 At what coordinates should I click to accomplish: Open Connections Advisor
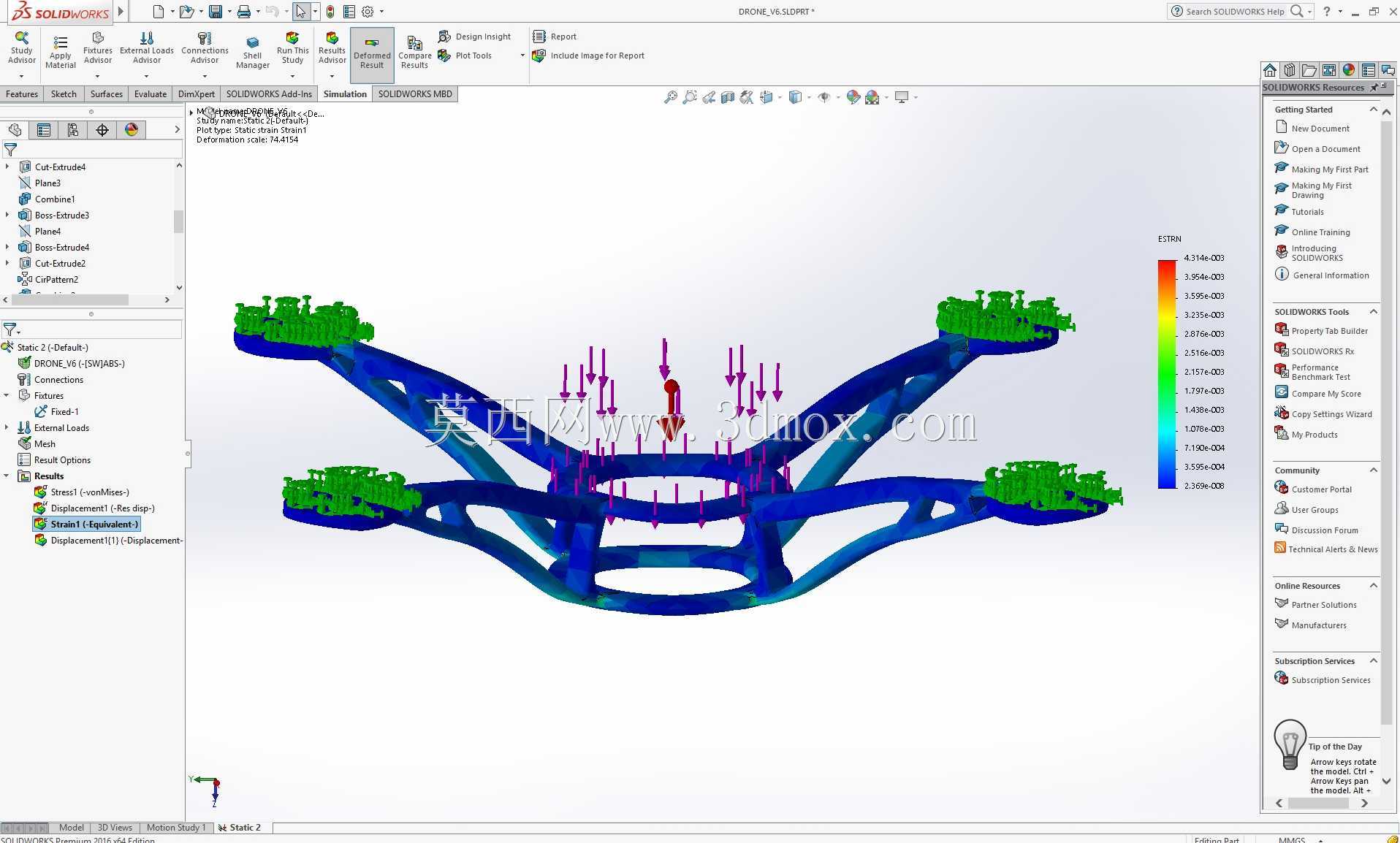coord(205,48)
